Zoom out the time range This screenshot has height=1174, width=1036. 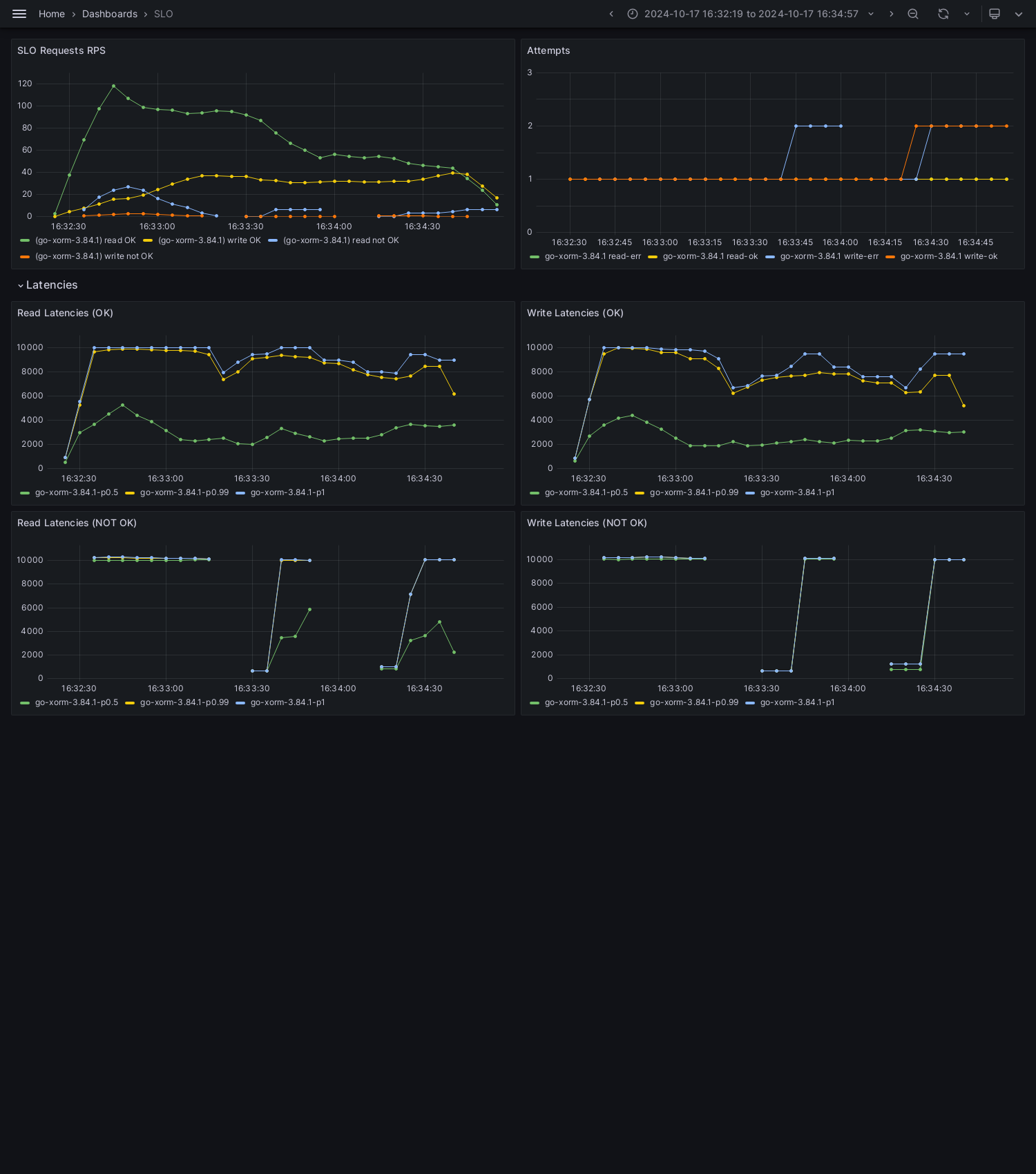913,14
